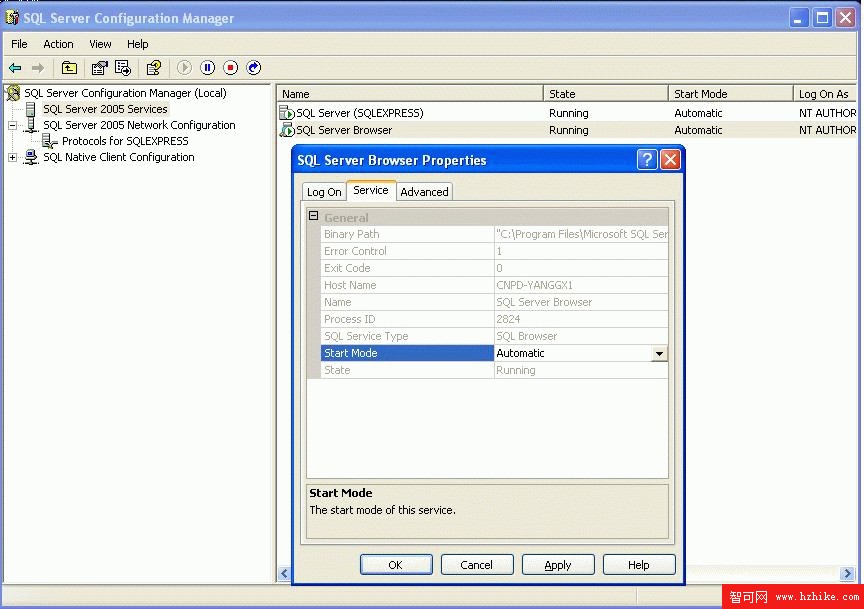The image size is (864, 609).
Task: Click the Binary Path property label
Action: tap(352, 234)
